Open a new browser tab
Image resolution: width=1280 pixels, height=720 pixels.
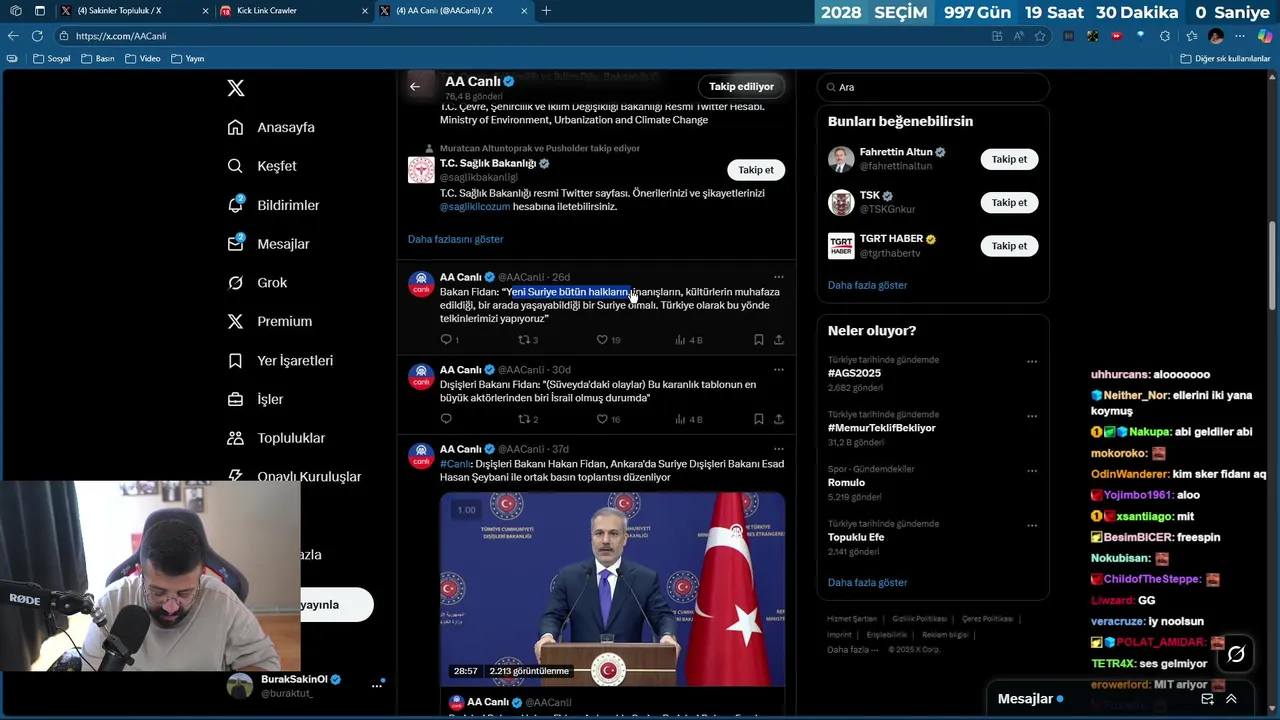(x=546, y=11)
